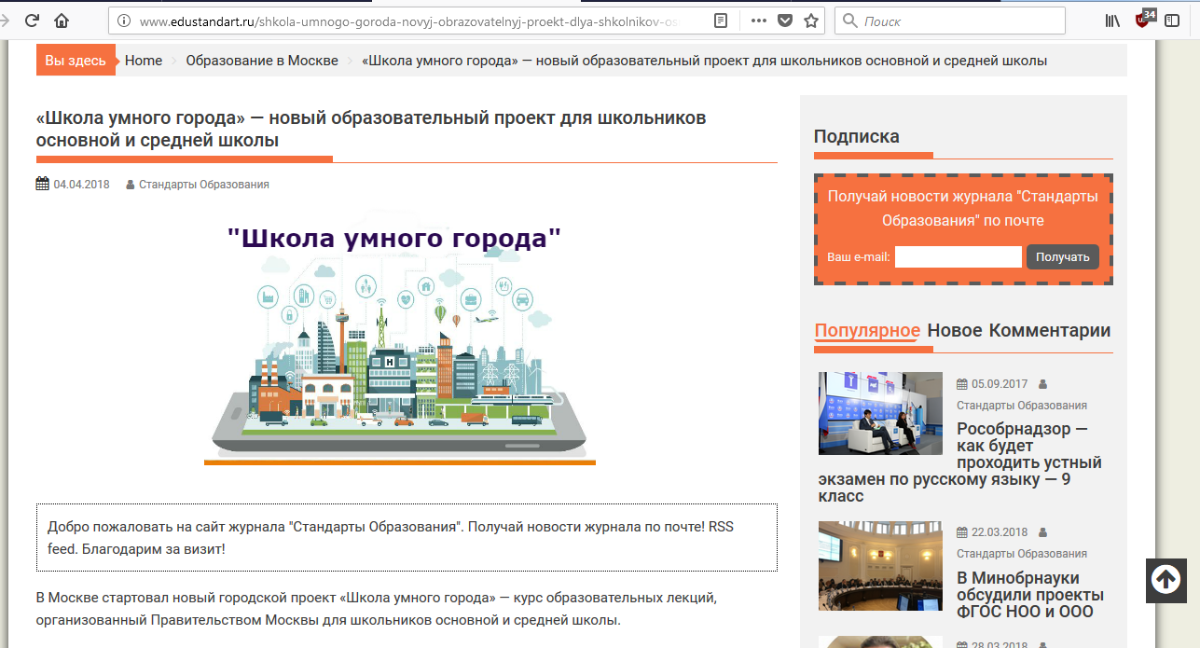Save this page to Pocket

785,20
